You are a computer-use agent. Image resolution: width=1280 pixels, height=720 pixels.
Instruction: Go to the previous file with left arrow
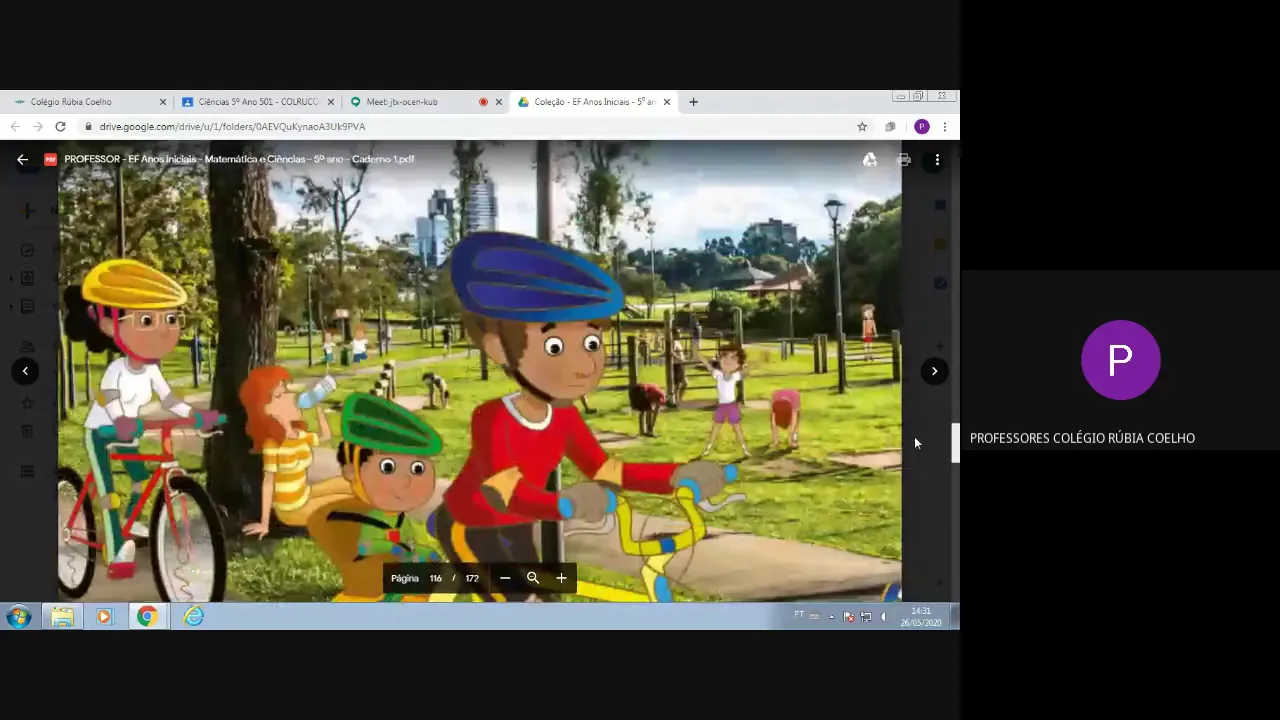[x=25, y=371]
